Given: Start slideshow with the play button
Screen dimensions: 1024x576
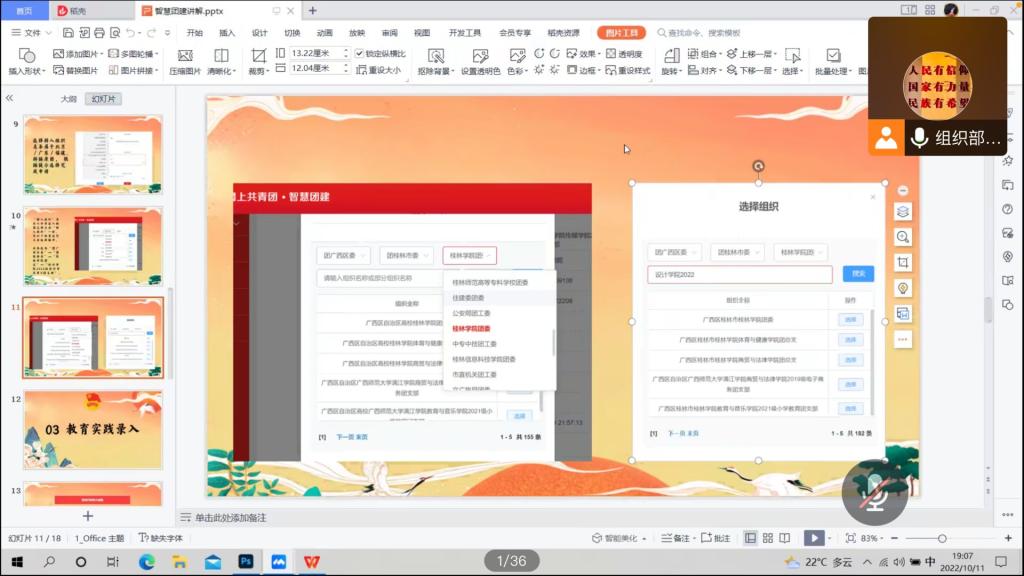Looking at the screenshot, I should click(x=814, y=538).
